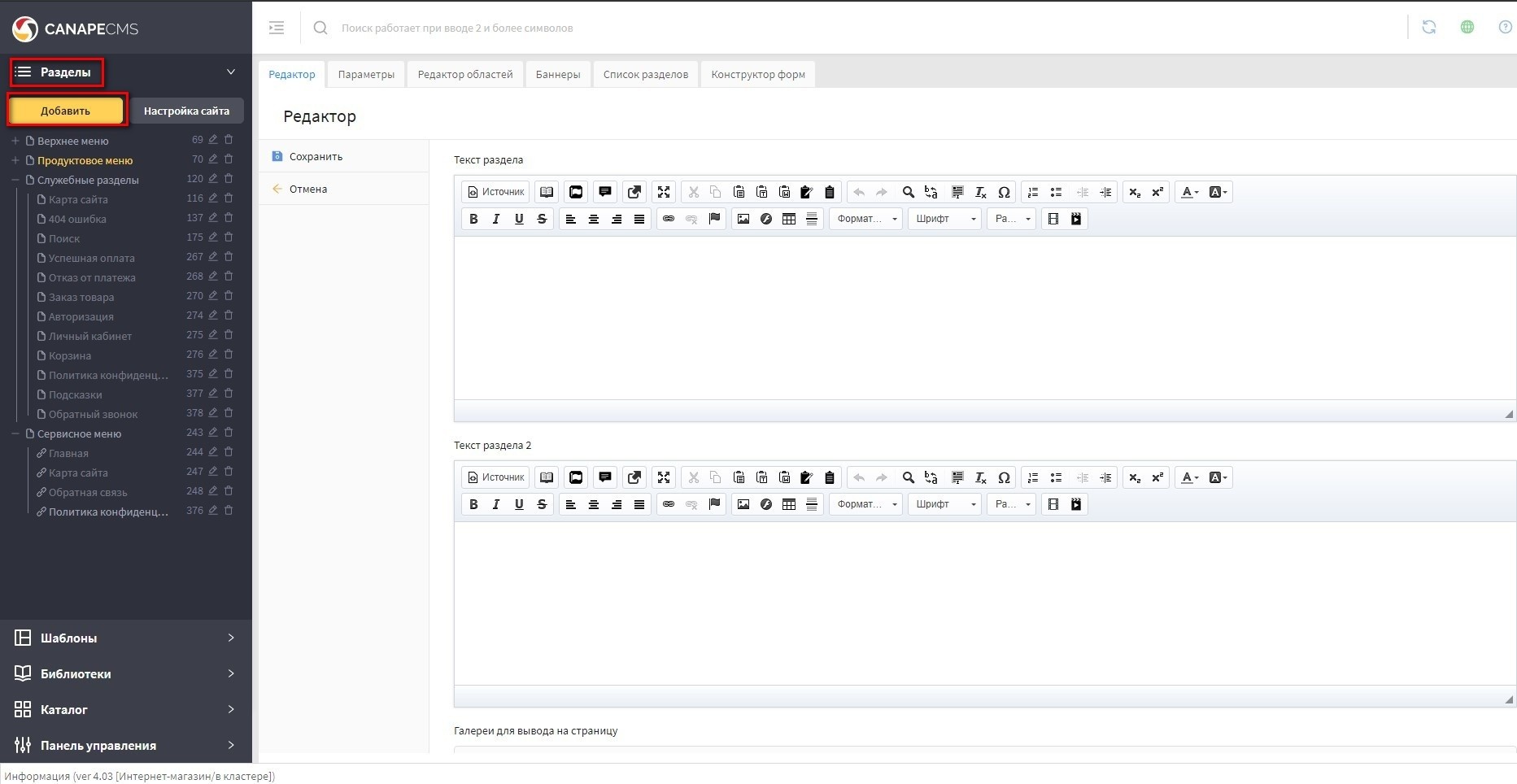Delete the 'Корзина' section with trash icon
Image resolution: width=1517 pixels, height=784 pixels.
tap(229, 355)
